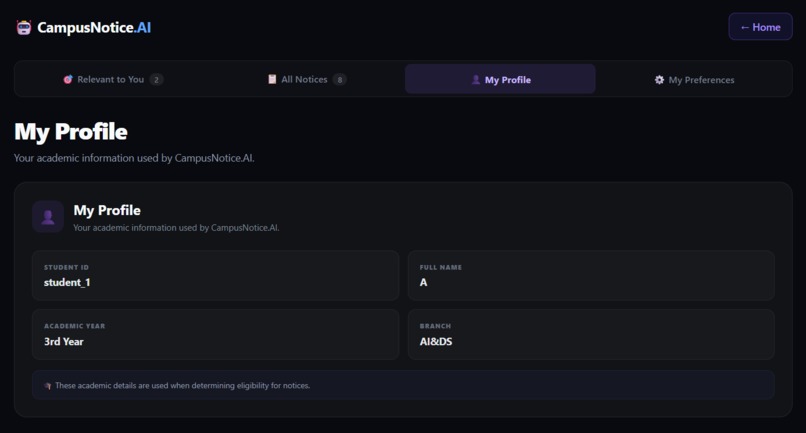Click the clipboard icon beside All Notices
This screenshot has width=806, height=433.
tap(272, 79)
